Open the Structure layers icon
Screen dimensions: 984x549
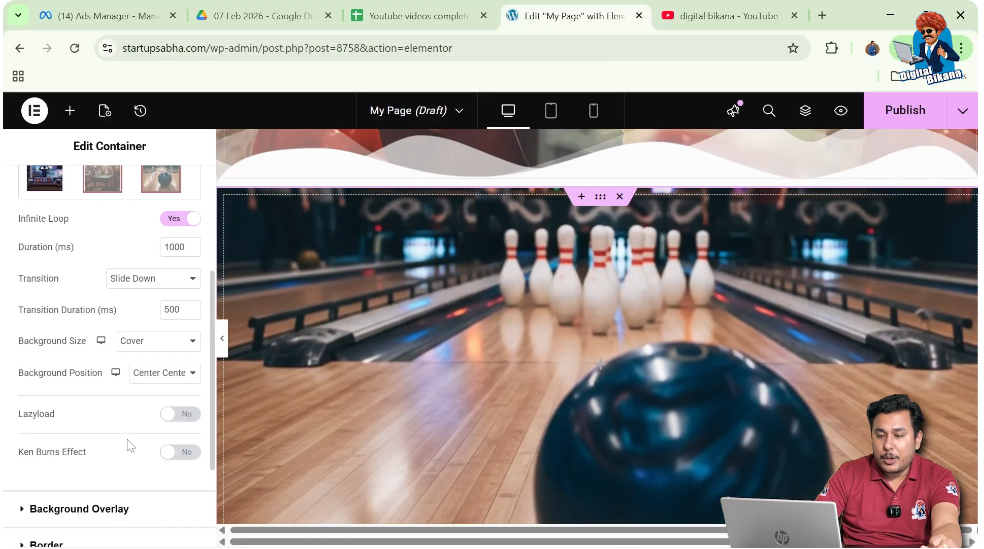pyautogui.click(x=805, y=111)
